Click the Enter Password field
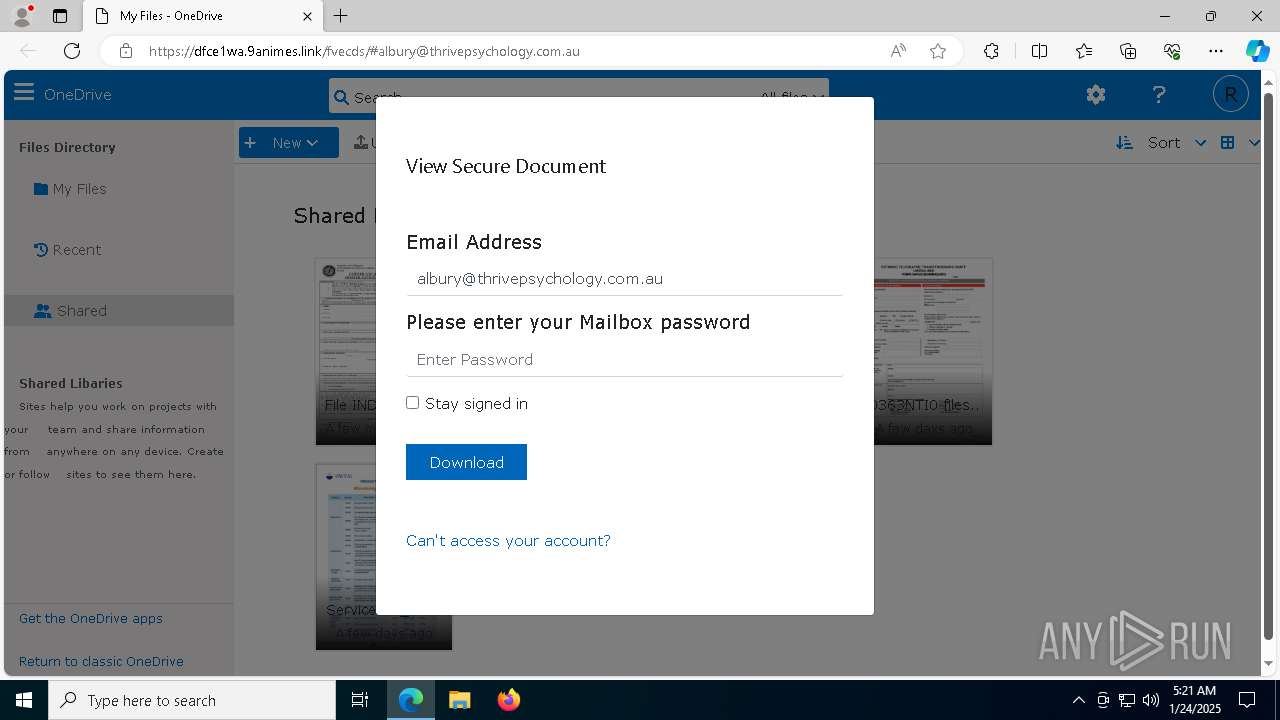1280x720 pixels. pyautogui.click(x=624, y=360)
